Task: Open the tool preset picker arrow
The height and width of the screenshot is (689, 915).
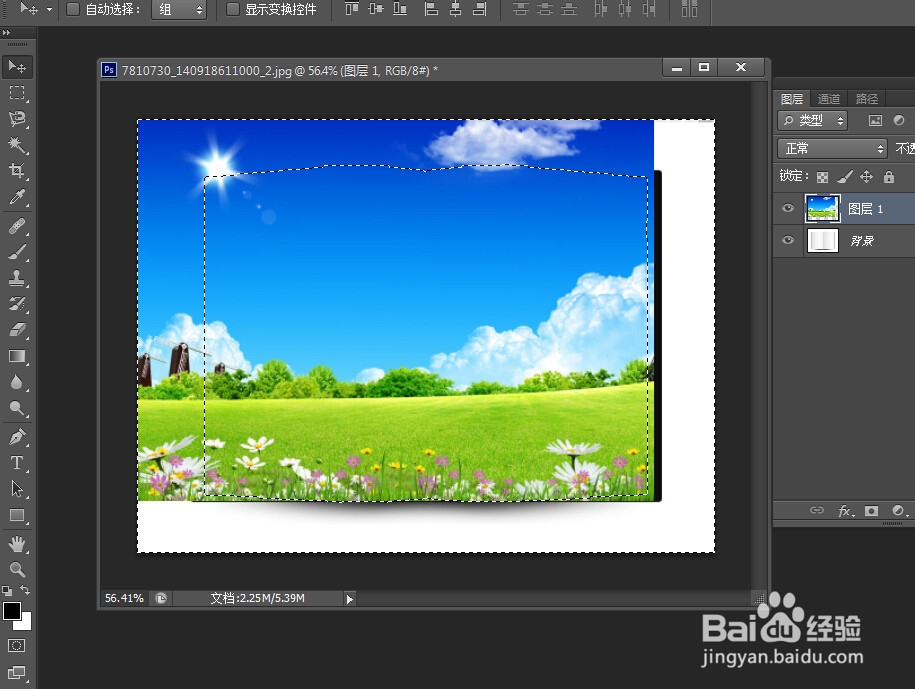Action: [x=49, y=9]
